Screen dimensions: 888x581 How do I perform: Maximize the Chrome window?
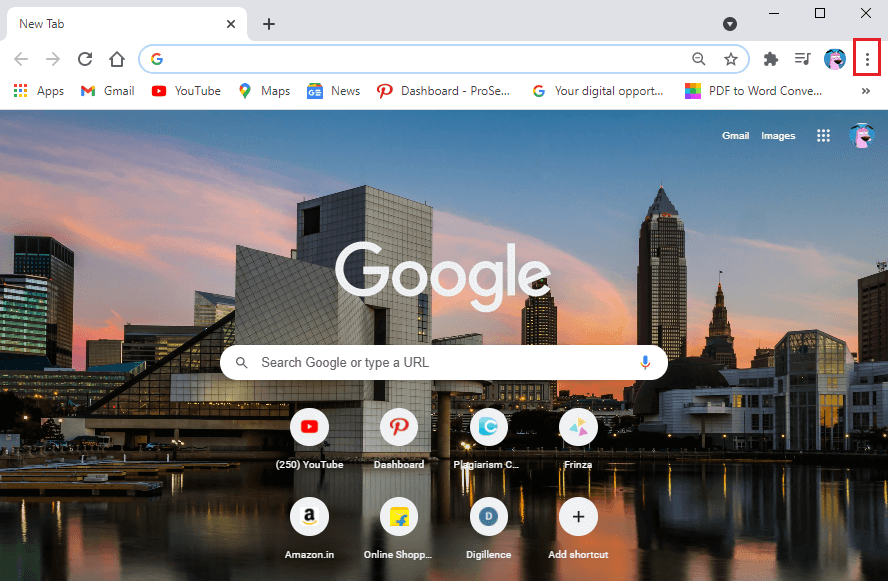(x=819, y=13)
